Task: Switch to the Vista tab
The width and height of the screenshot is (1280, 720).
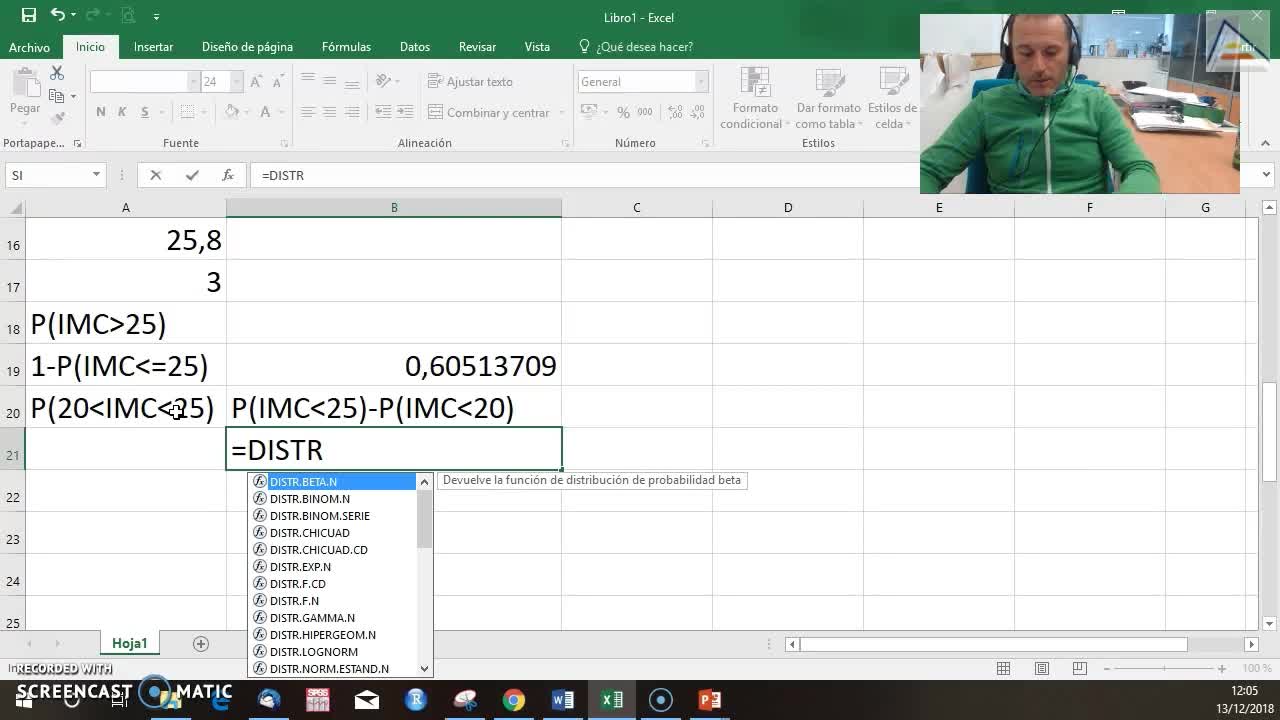Action: pyautogui.click(x=537, y=47)
